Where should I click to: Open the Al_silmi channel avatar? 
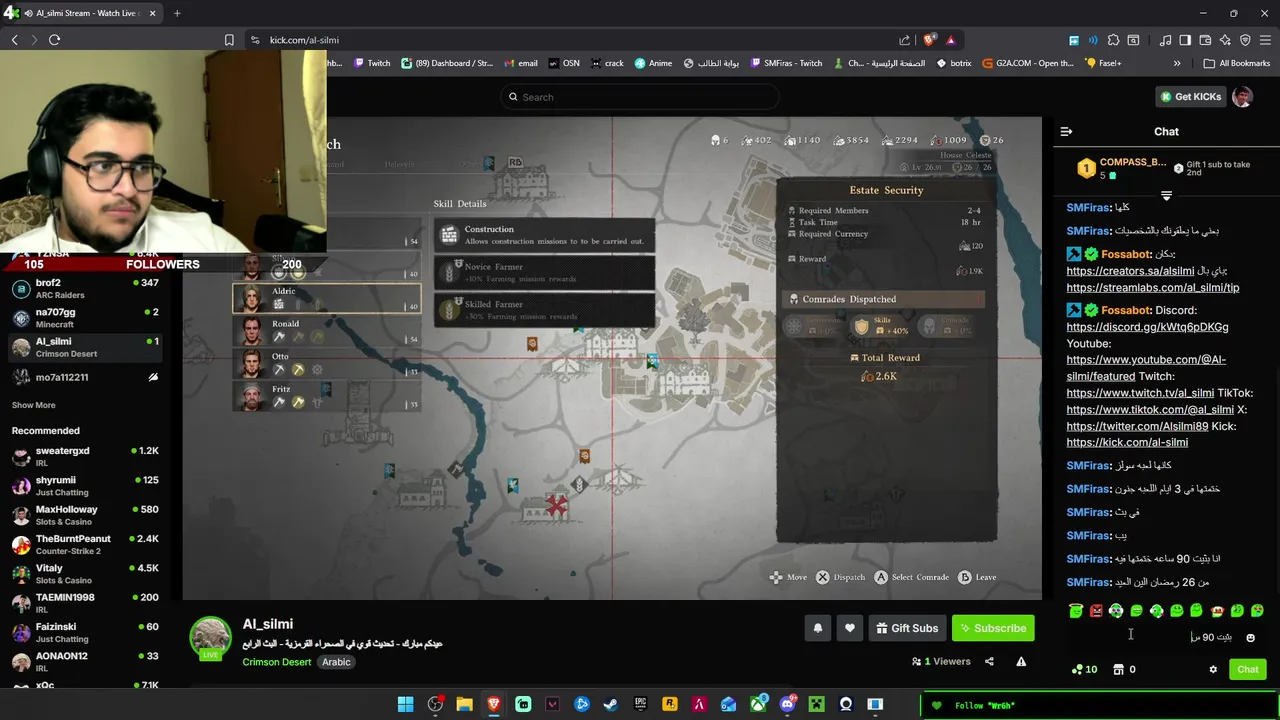(211, 637)
